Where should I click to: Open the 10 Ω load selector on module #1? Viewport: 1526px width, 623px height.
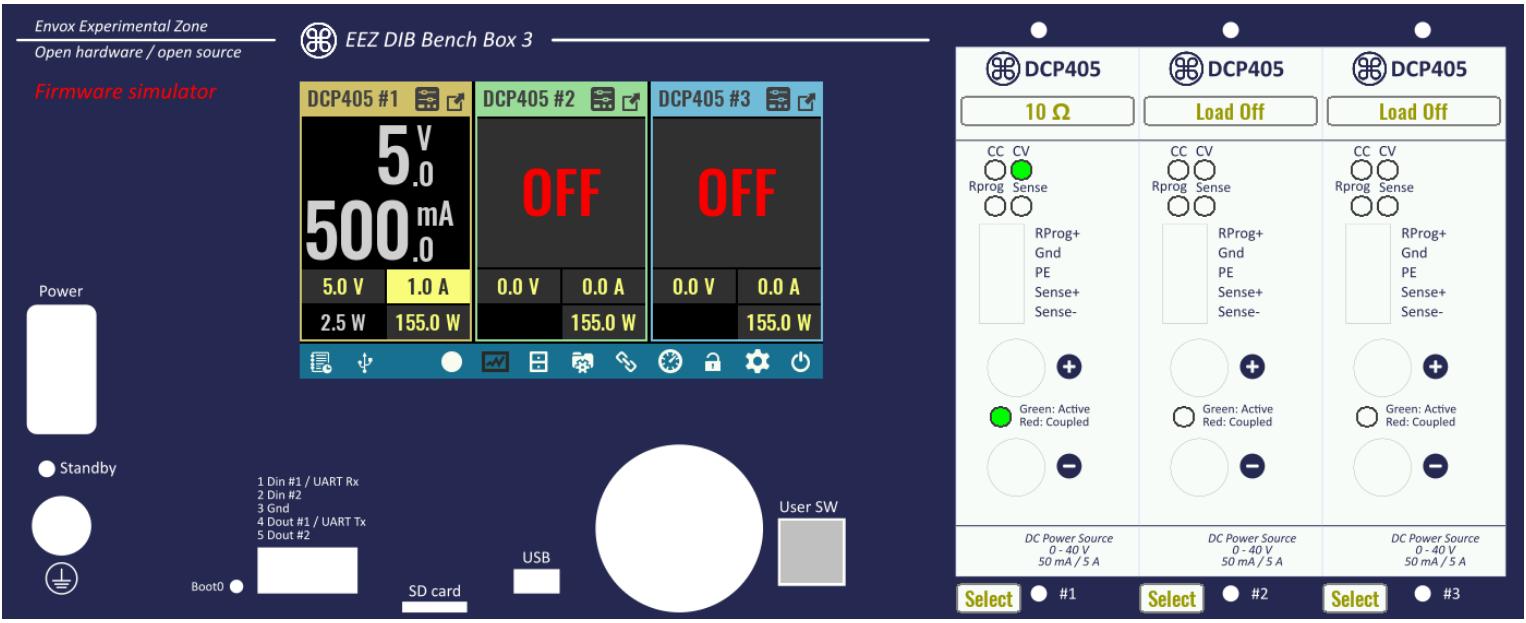click(1048, 111)
